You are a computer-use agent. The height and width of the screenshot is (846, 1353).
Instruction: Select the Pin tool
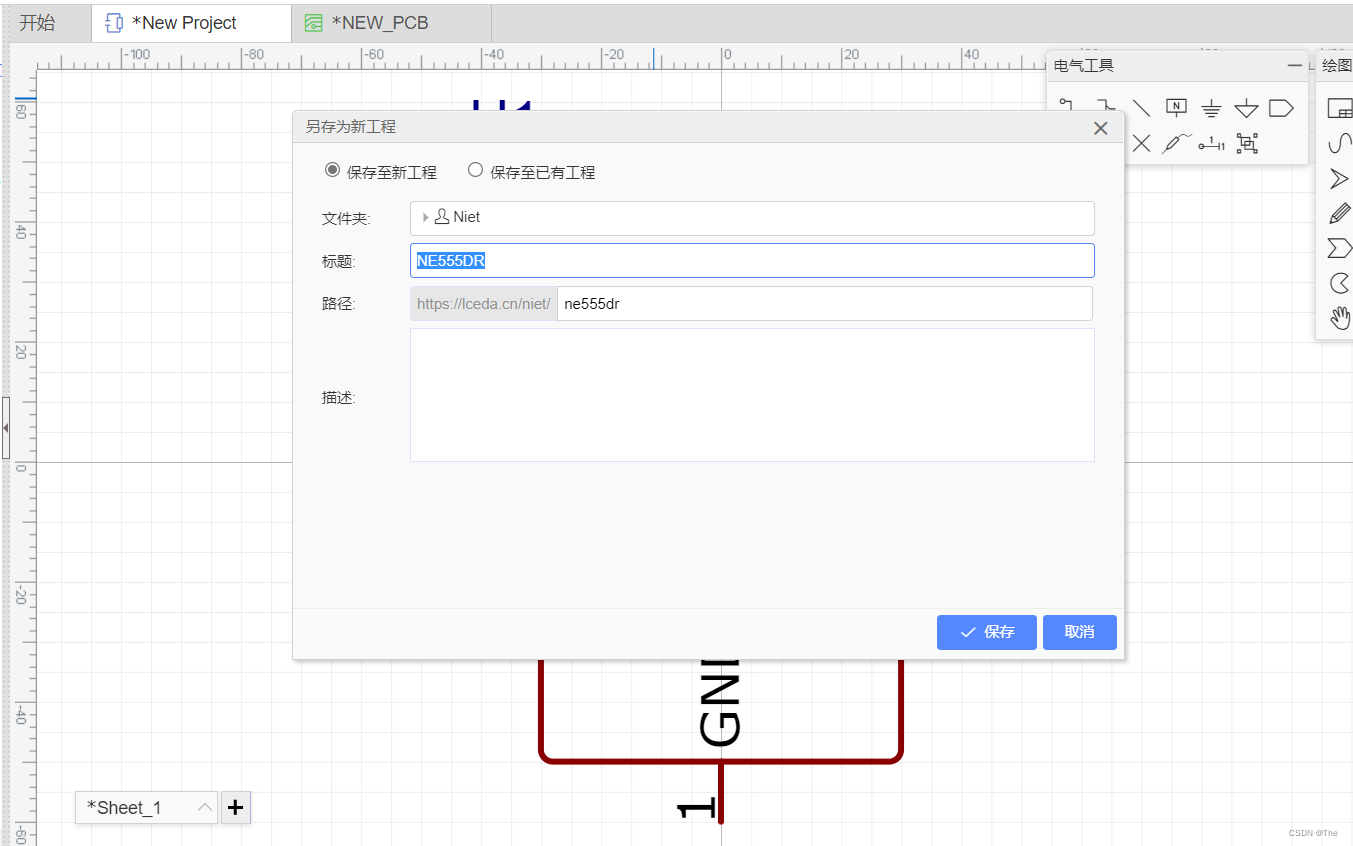point(1212,143)
